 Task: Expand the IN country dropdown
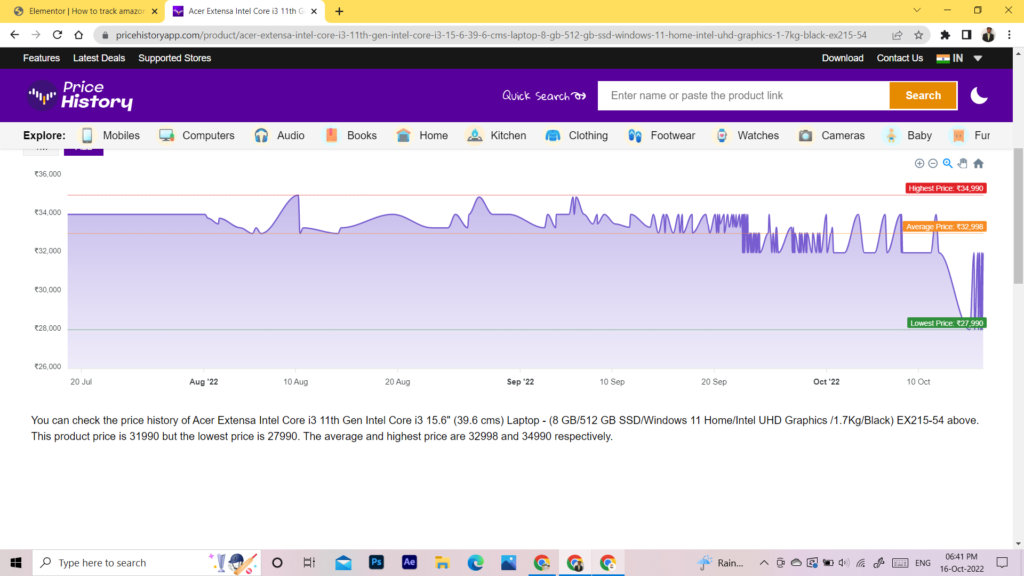click(959, 58)
